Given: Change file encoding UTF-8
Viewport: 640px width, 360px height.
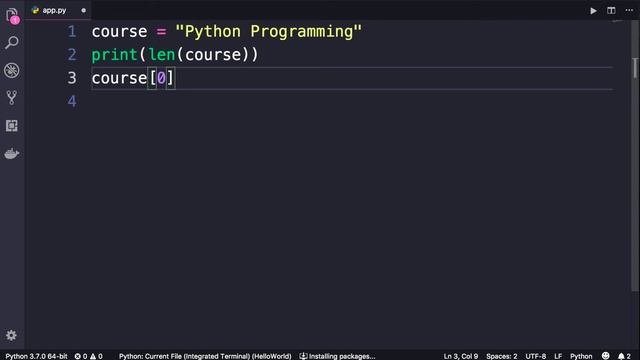Looking at the screenshot, I should click(x=536, y=356).
